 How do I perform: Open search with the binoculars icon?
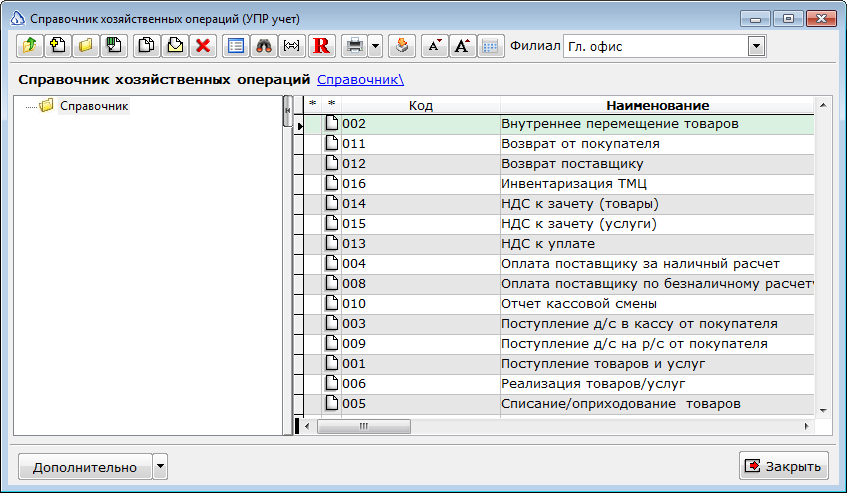coord(264,46)
